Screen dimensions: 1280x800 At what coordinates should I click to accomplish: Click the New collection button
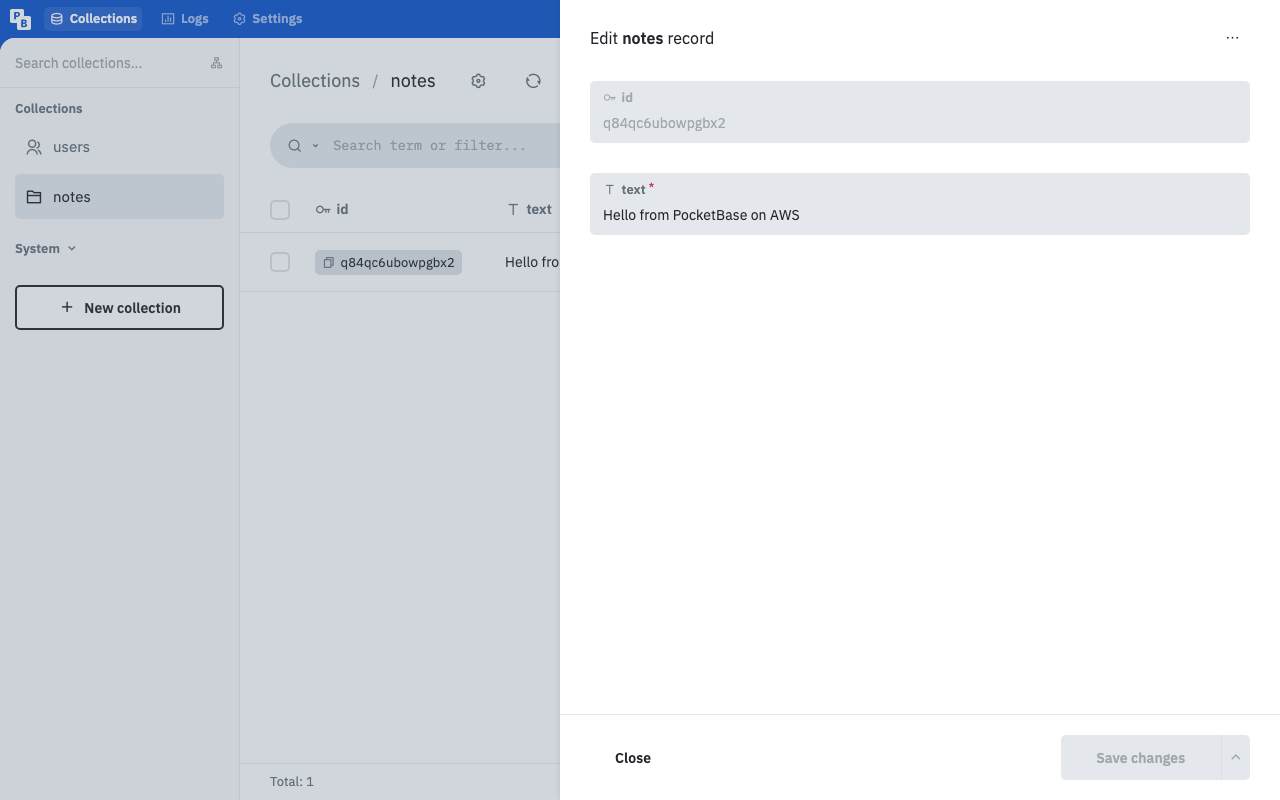[x=119, y=308]
